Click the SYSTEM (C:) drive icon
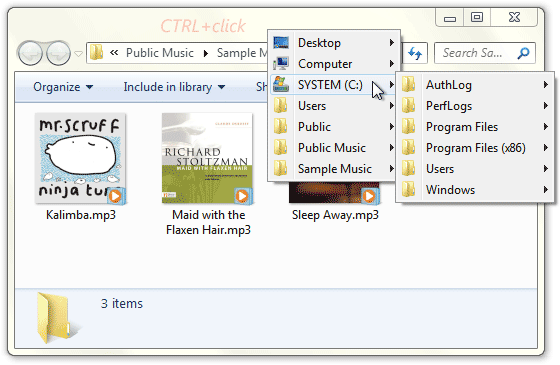The height and width of the screenshot is (365, 560). click(281, 85)
